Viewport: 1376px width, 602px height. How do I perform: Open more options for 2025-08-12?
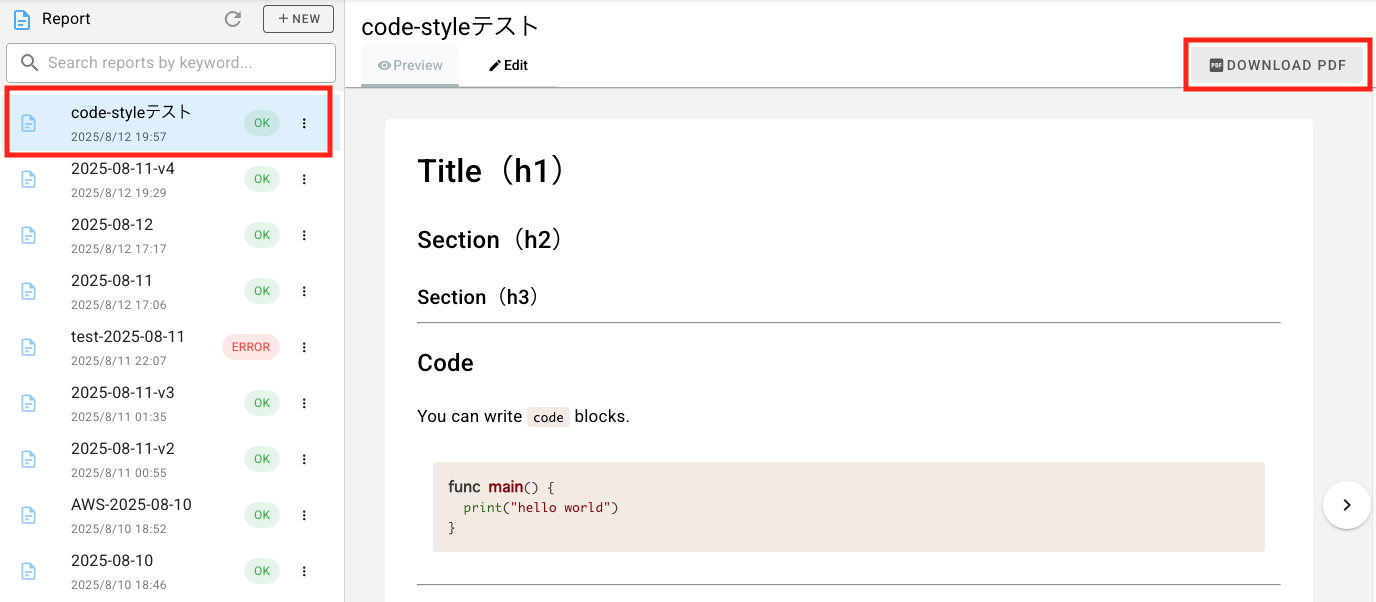305,236
